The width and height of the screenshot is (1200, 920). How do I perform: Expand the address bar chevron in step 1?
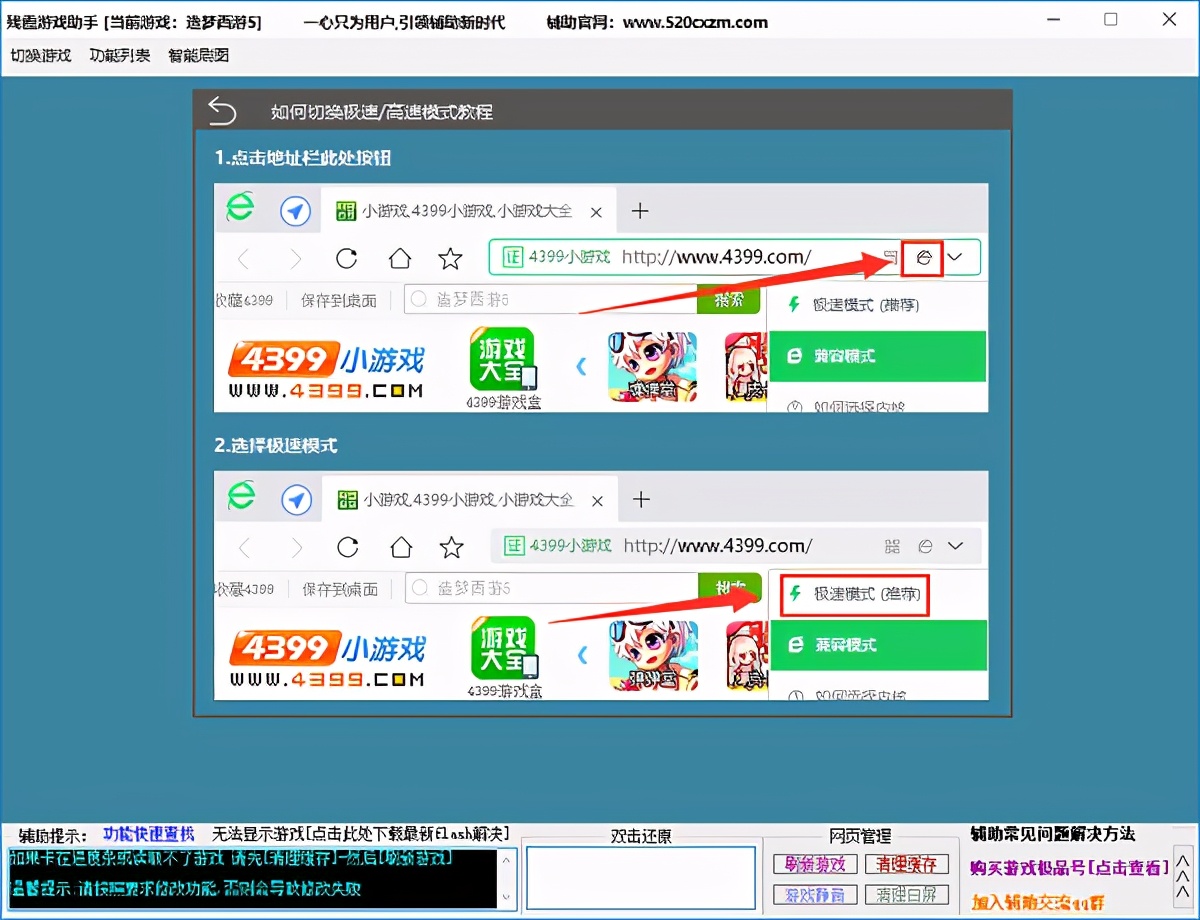tap(955, 258)
